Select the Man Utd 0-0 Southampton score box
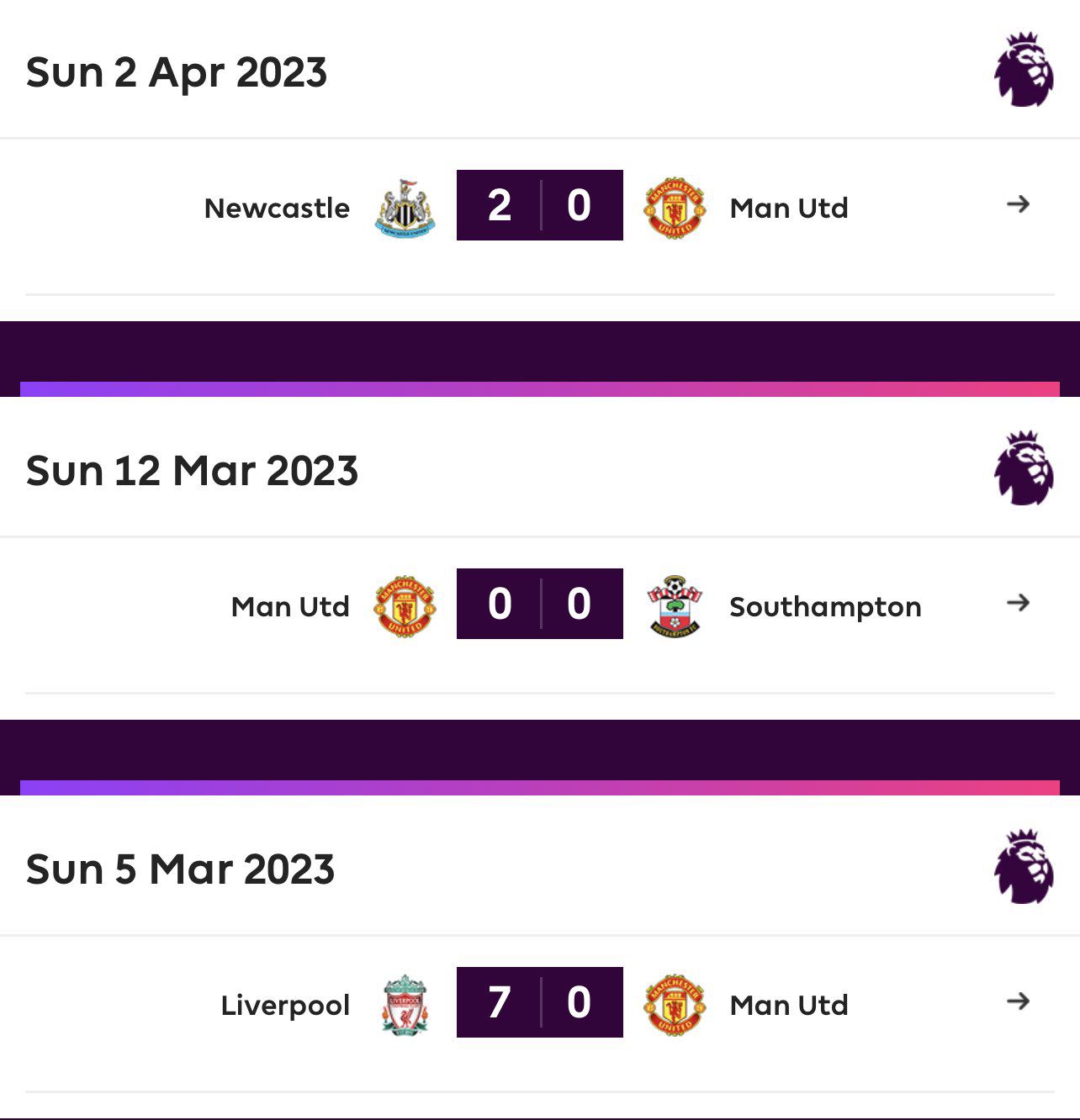Image resolution: width=1080 pixels, height=1120 pixels. pyautogui.click(x=539, y=604)
